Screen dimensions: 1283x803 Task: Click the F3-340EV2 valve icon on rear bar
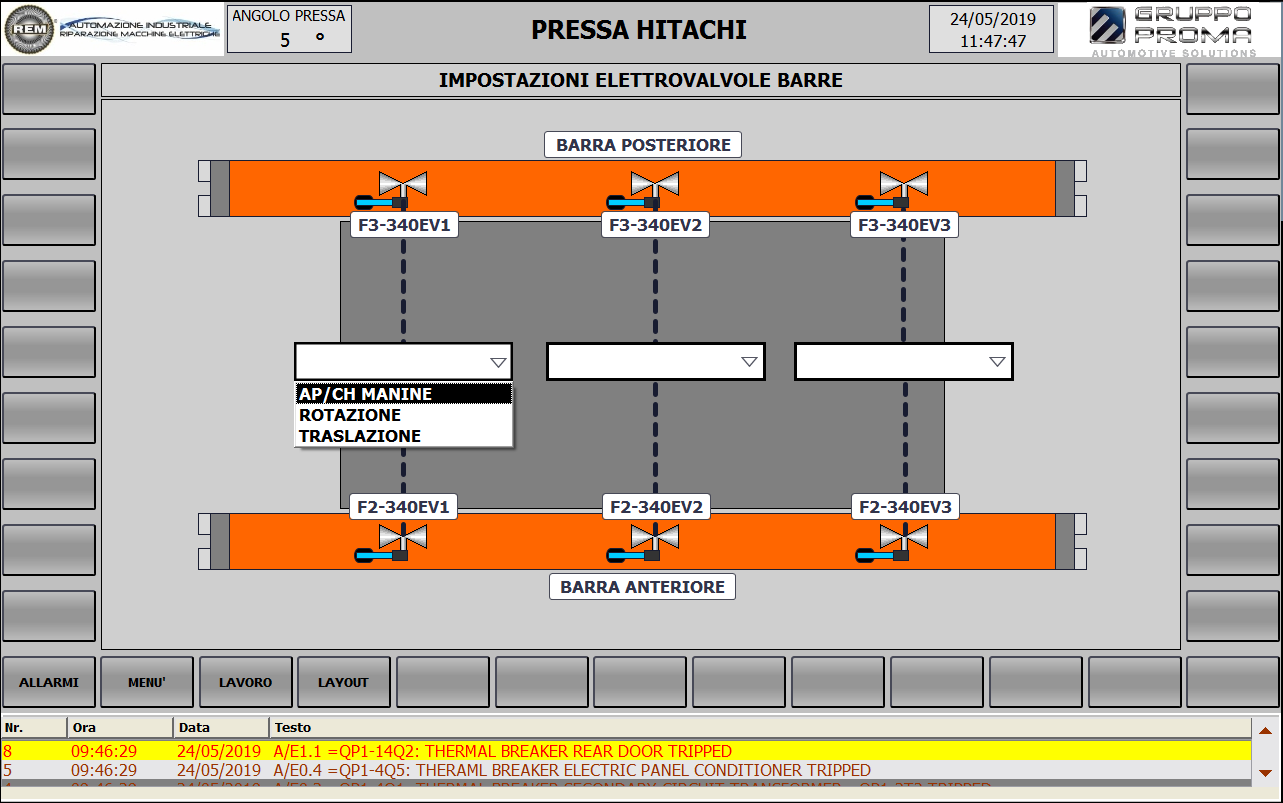click(x=644, y=190)
